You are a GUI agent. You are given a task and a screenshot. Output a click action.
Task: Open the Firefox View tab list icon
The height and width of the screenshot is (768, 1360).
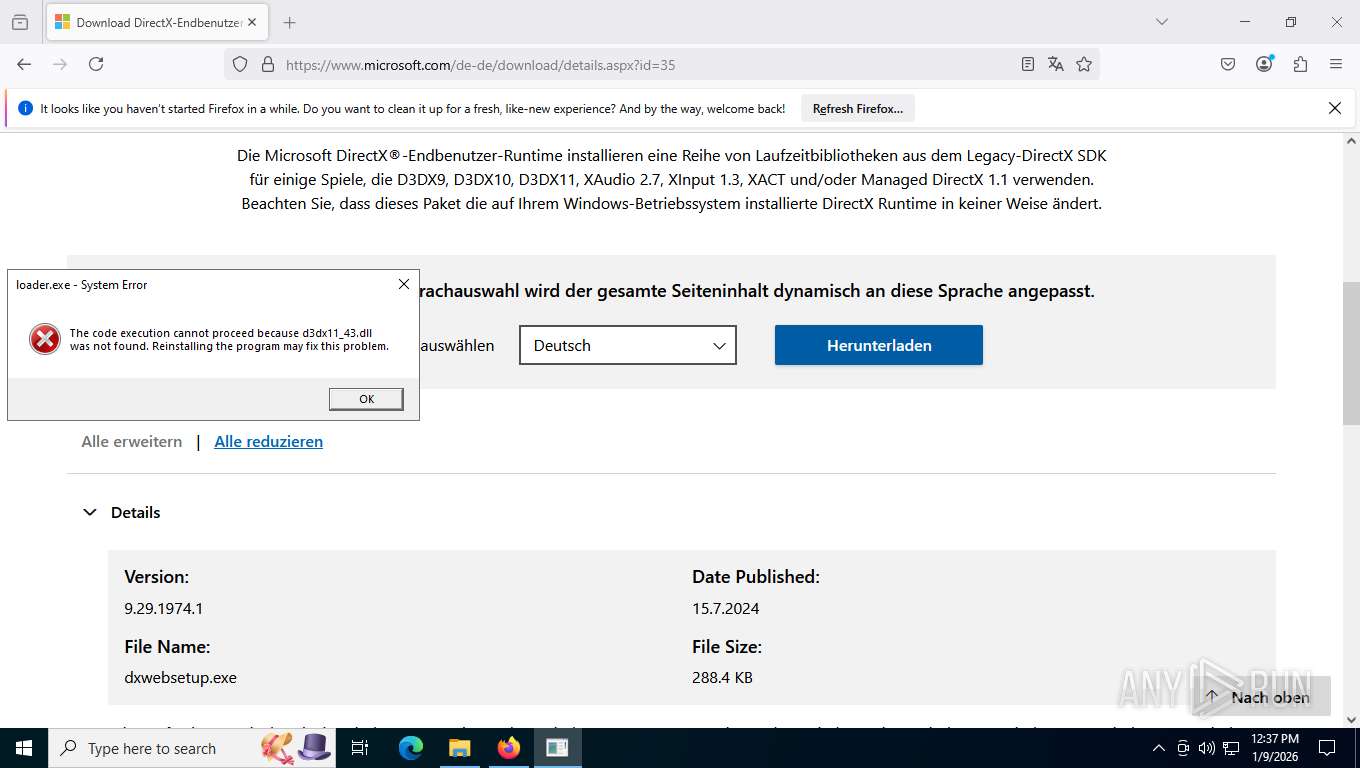20,22
